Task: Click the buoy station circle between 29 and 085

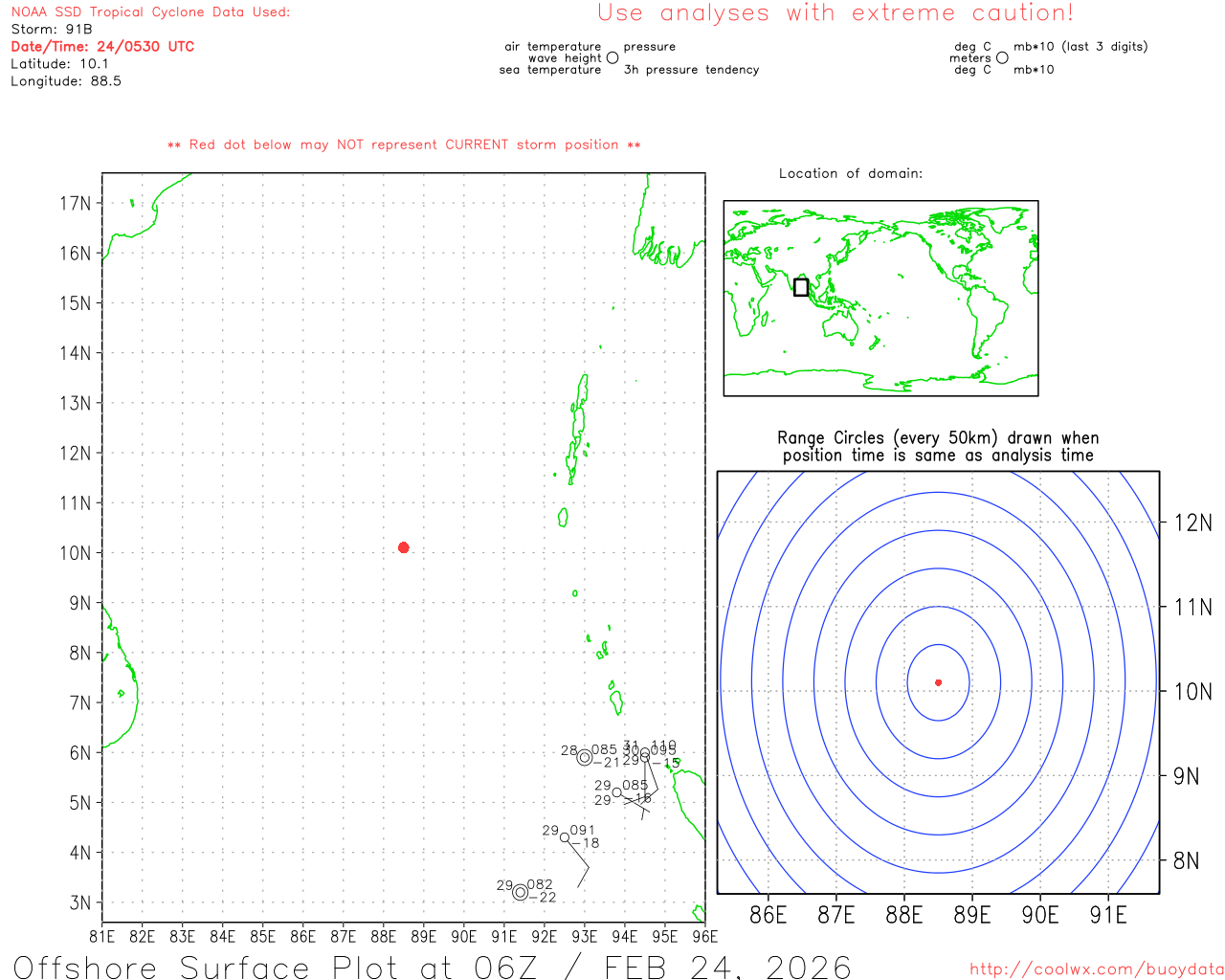Action: (617, 792)
